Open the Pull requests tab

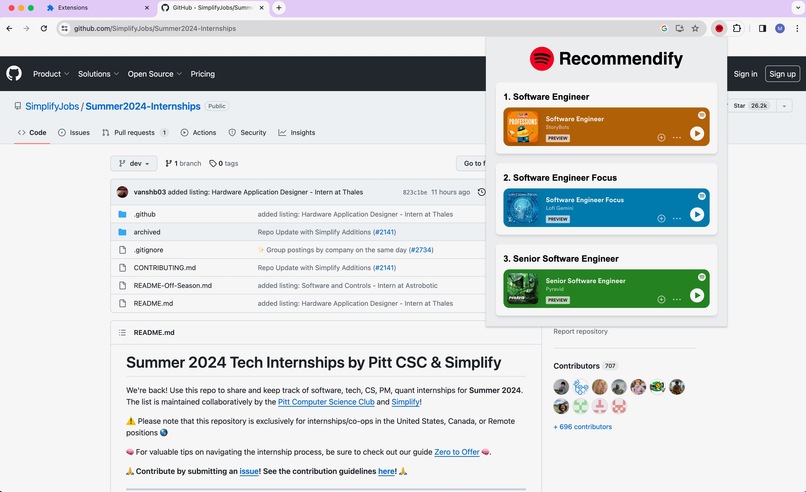click(135, 133)
